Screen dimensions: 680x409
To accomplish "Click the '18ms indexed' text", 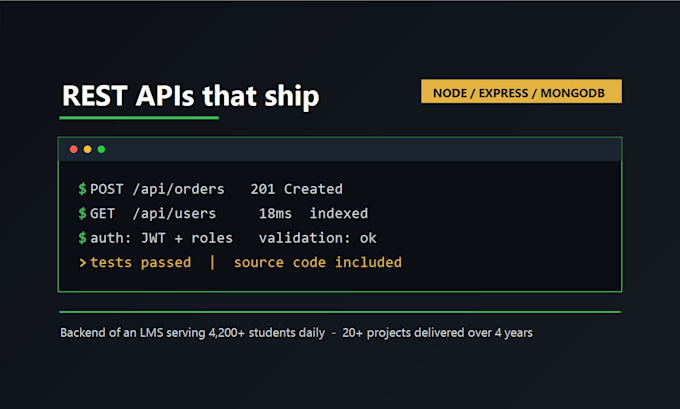I will click(313, 213).
